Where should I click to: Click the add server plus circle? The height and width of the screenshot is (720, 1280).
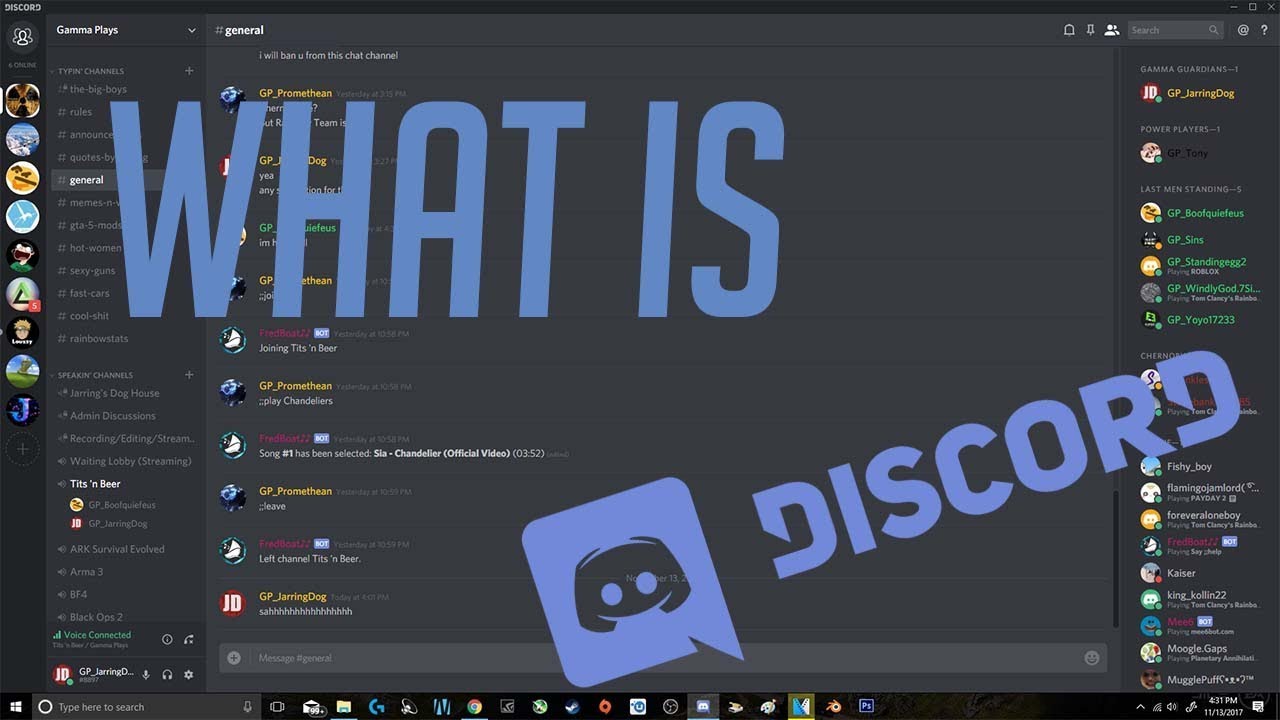tap(22, 449)
